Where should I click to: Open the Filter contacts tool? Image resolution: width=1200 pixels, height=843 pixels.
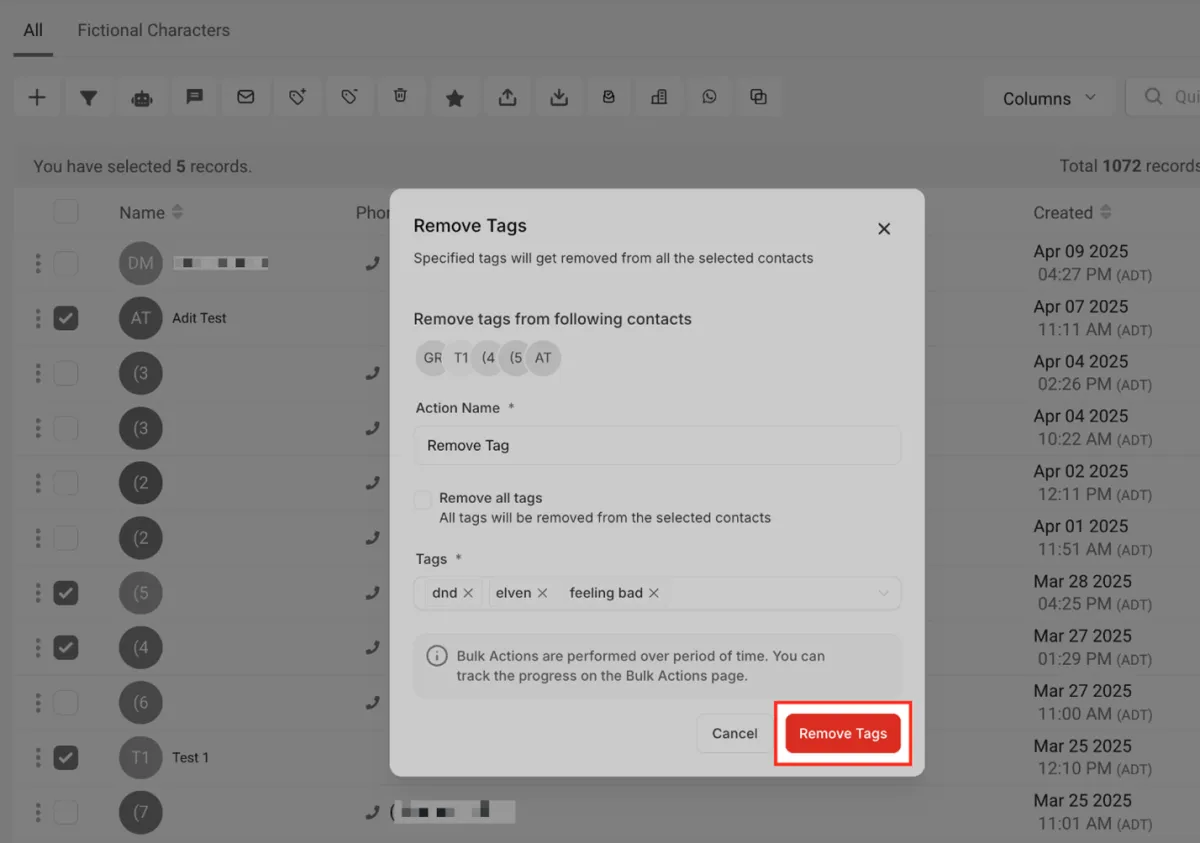89,97
